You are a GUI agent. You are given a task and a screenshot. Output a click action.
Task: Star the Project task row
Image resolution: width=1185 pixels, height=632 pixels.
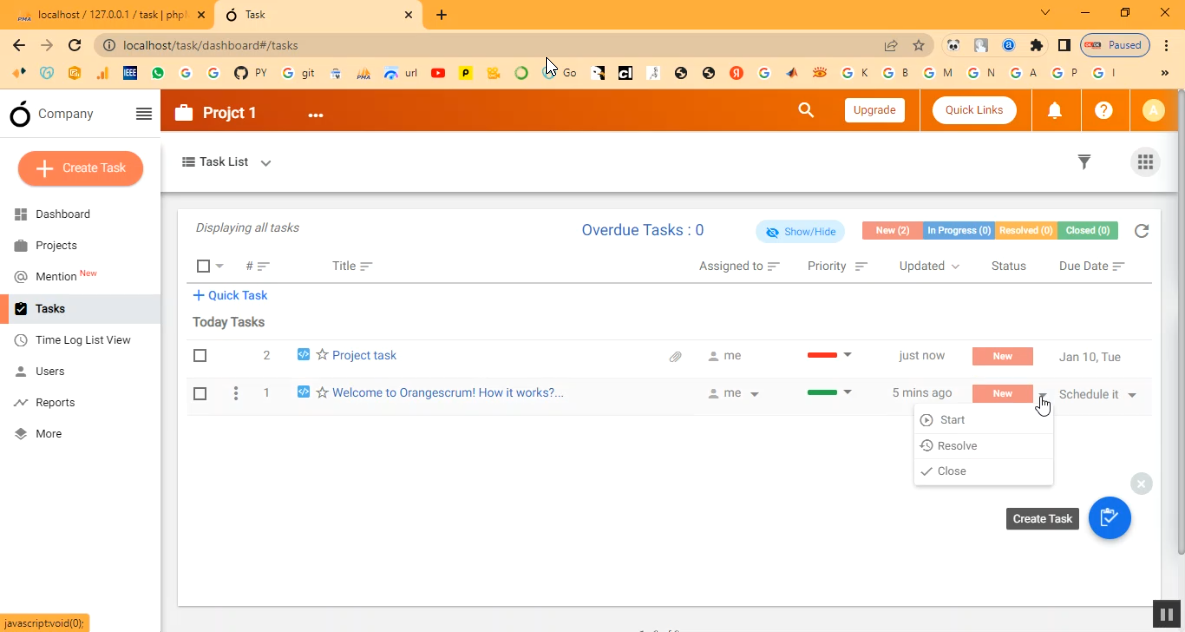pyautogui.click(x=322, y=355)
